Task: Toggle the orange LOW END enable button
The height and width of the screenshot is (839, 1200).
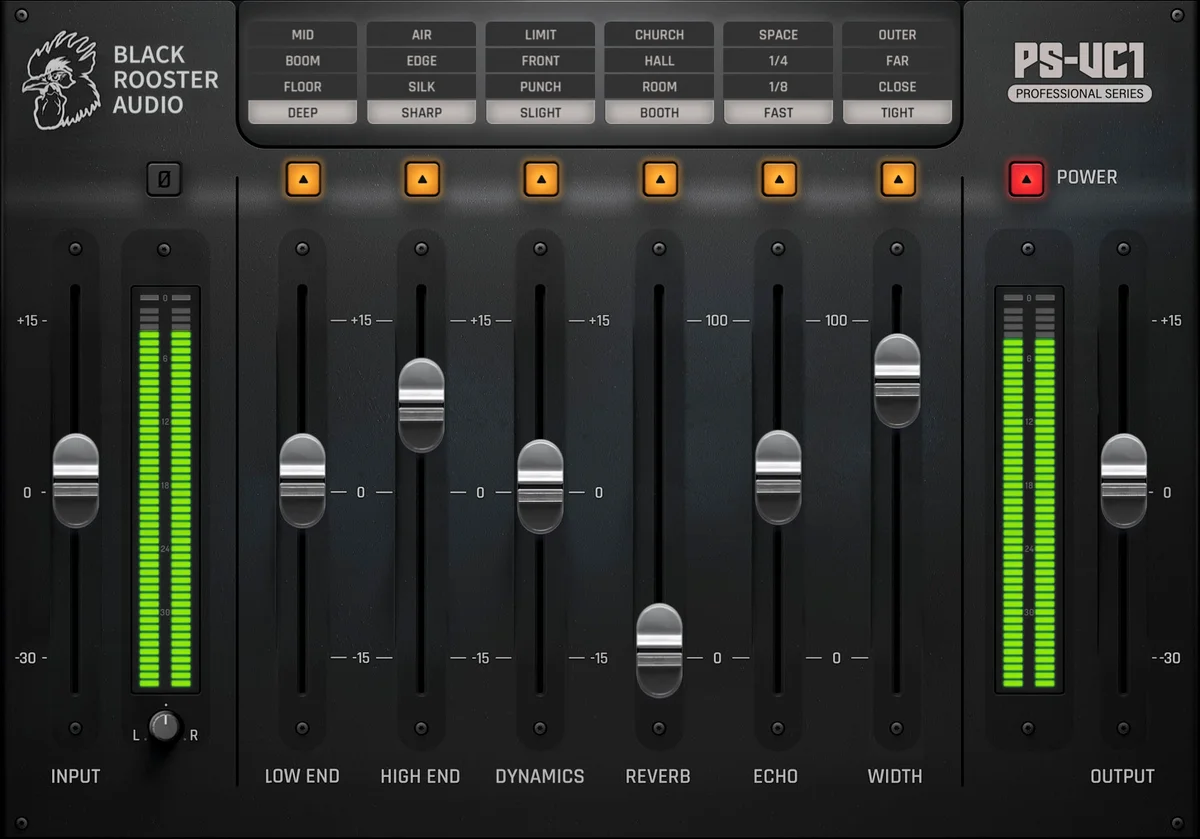Action: pyautogui.click(x=303, y=179)
